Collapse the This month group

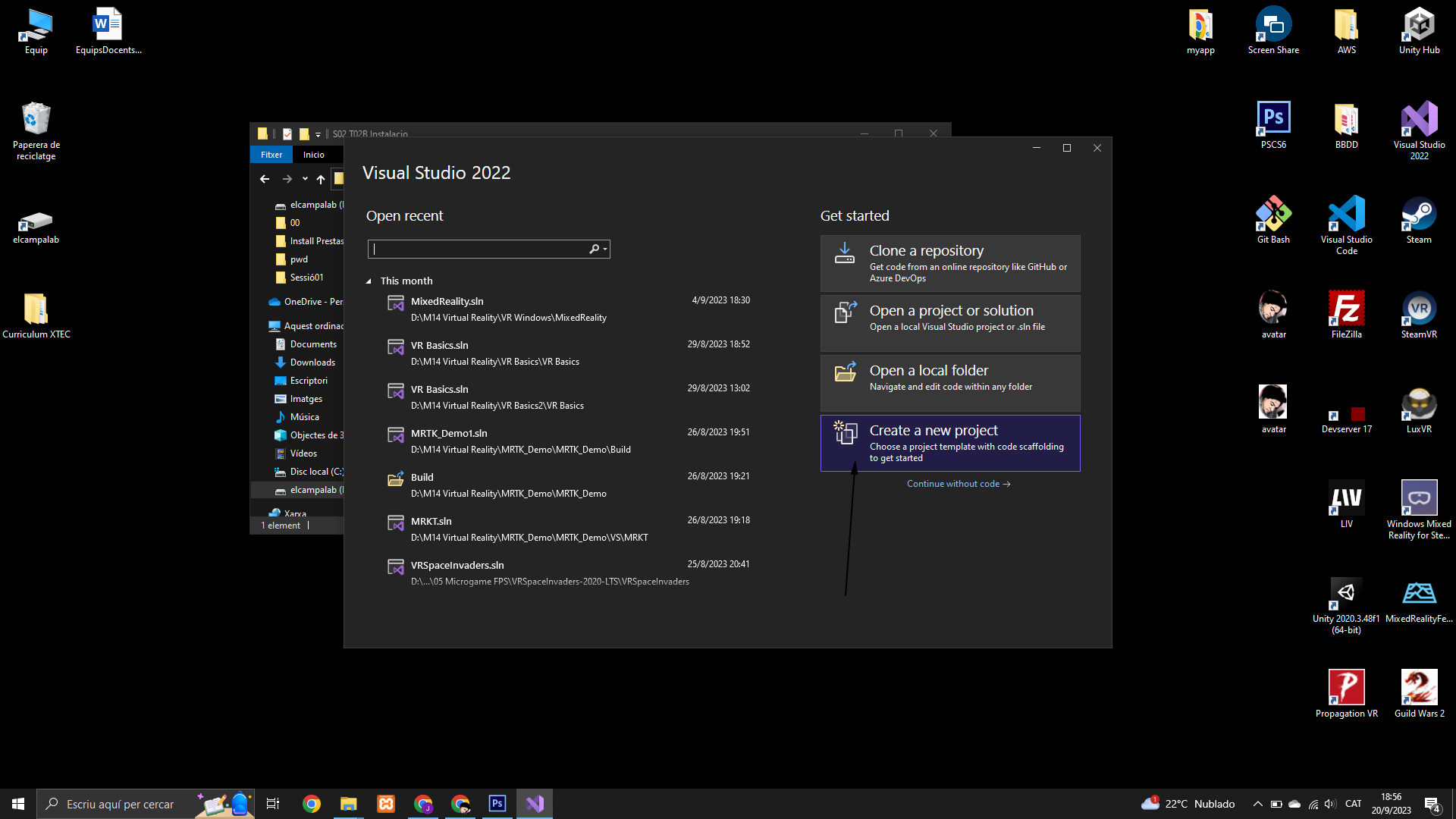[x=369, y=281]
